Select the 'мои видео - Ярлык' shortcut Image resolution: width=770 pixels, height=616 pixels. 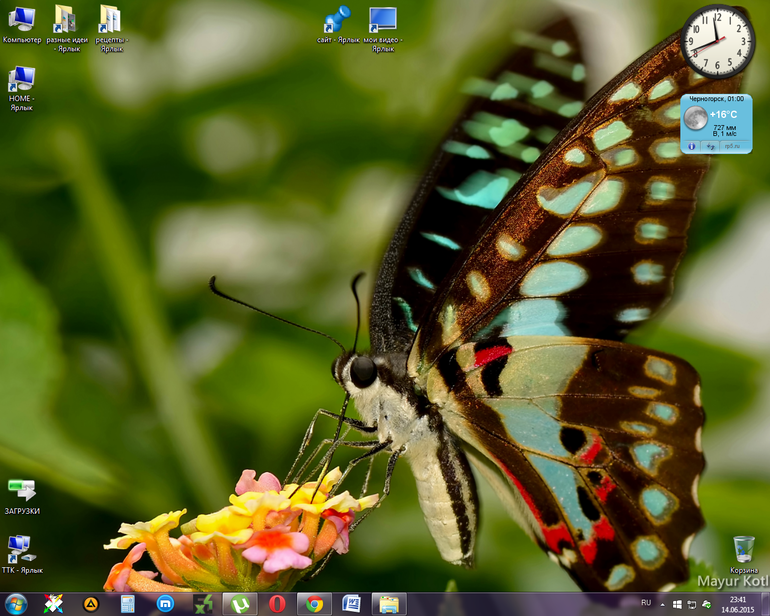click(x=383, y=29)
